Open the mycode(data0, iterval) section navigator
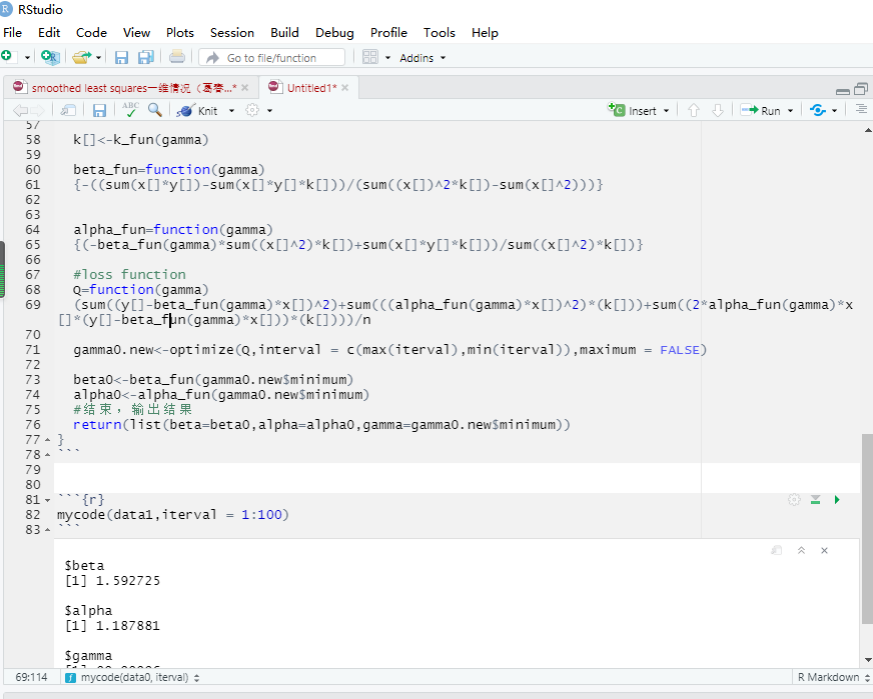Viewport: 873px width, 699px height. point(133,677)
